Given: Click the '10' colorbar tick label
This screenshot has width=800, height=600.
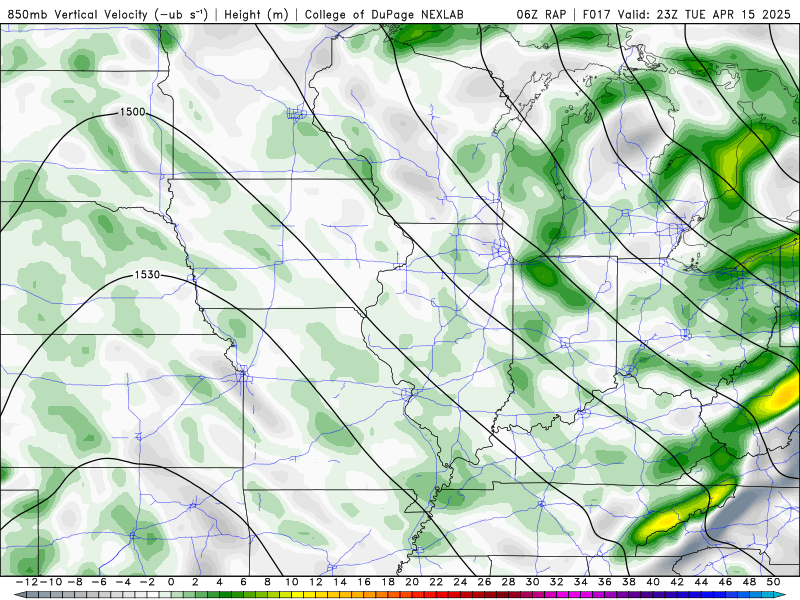Looking at the screenshot, I should (x=291, y=582).
